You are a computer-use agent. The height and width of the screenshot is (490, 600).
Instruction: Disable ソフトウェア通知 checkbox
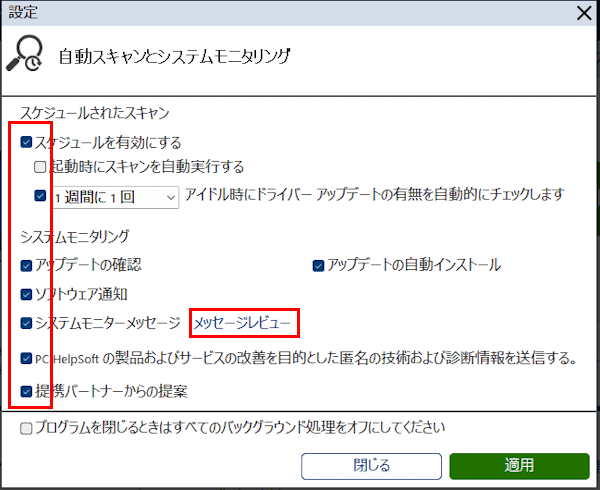pyautogui.click(x=26, y=295)
